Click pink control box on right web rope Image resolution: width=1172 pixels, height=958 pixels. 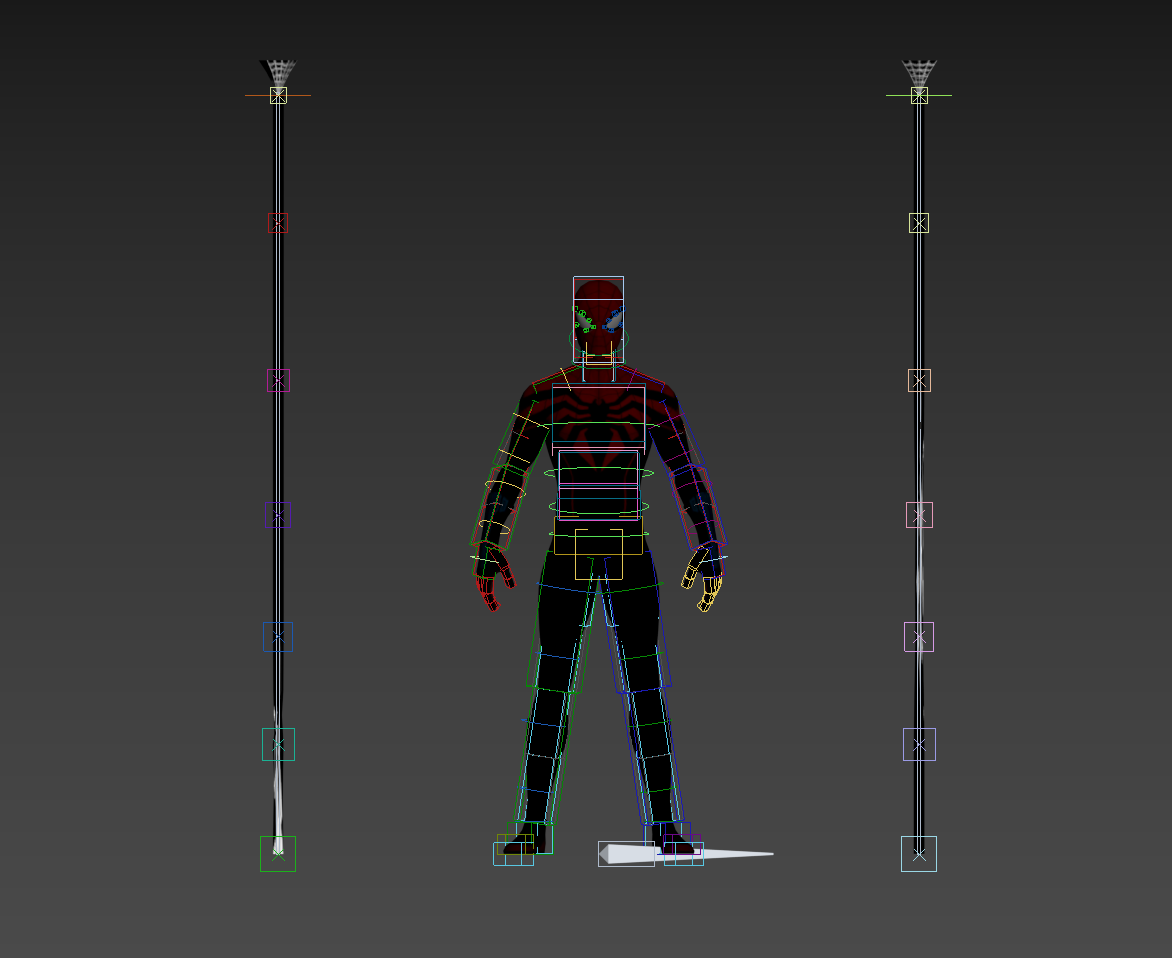pyautogui.click(x=919, y=515)
